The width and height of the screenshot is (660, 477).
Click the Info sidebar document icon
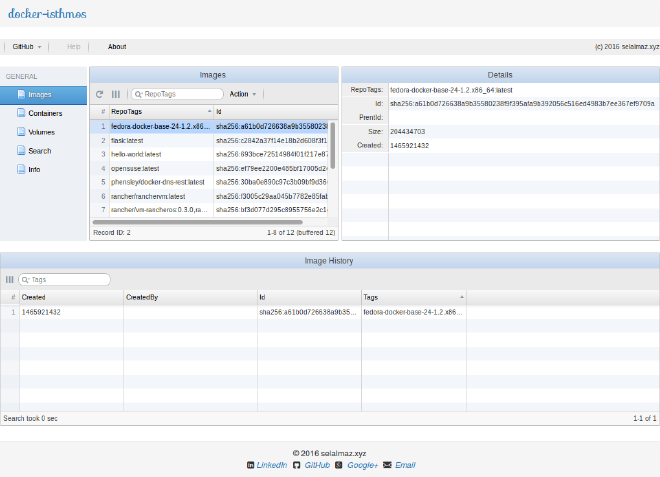[x=21, y=169]
